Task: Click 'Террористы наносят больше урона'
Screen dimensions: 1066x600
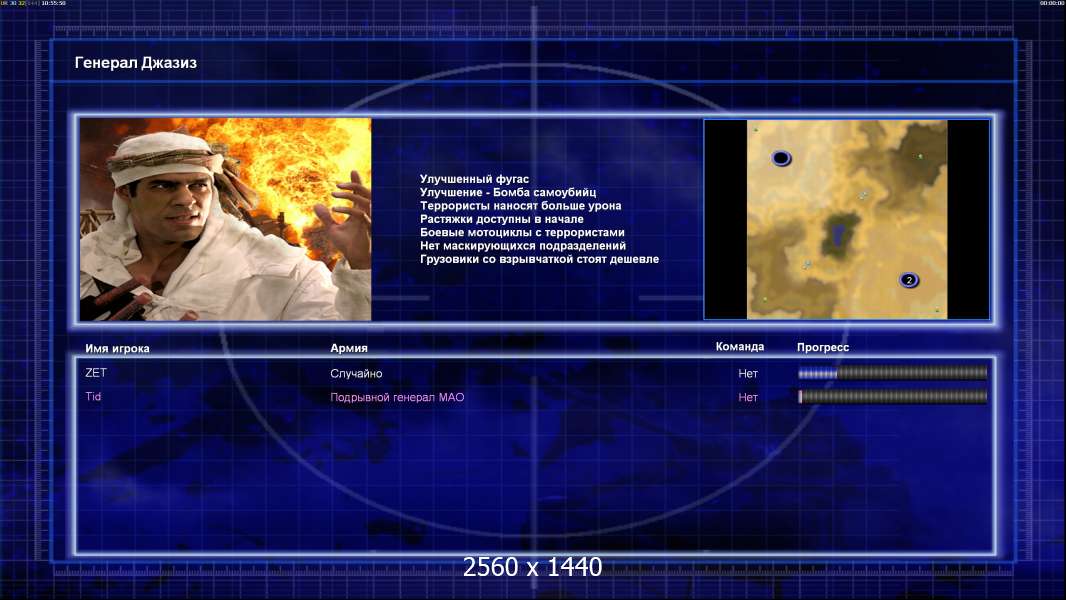Action: pyautogui.click(x=520, y=206)
